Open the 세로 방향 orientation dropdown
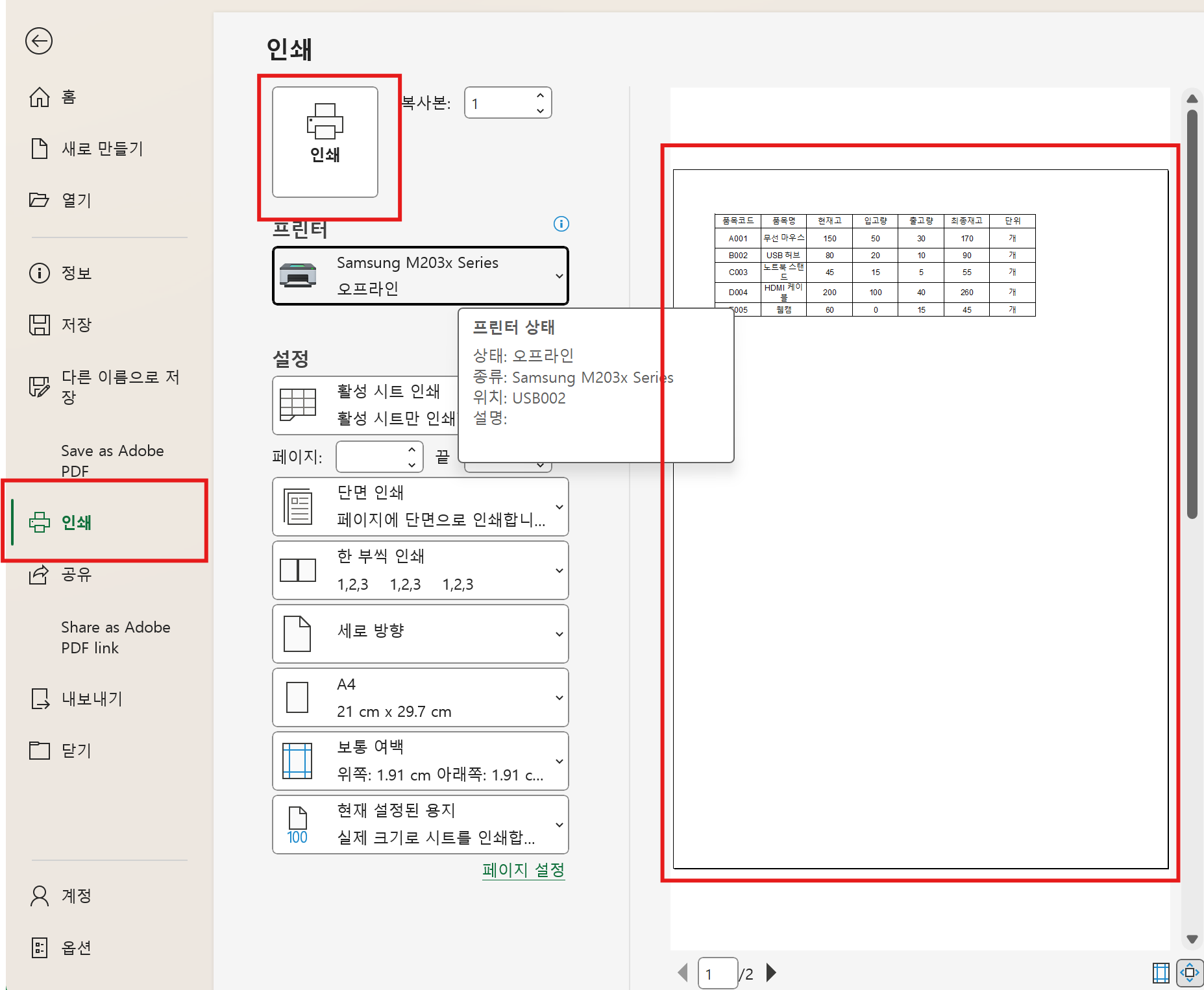This screenshot has width=1204, height=990. (421, 634)
